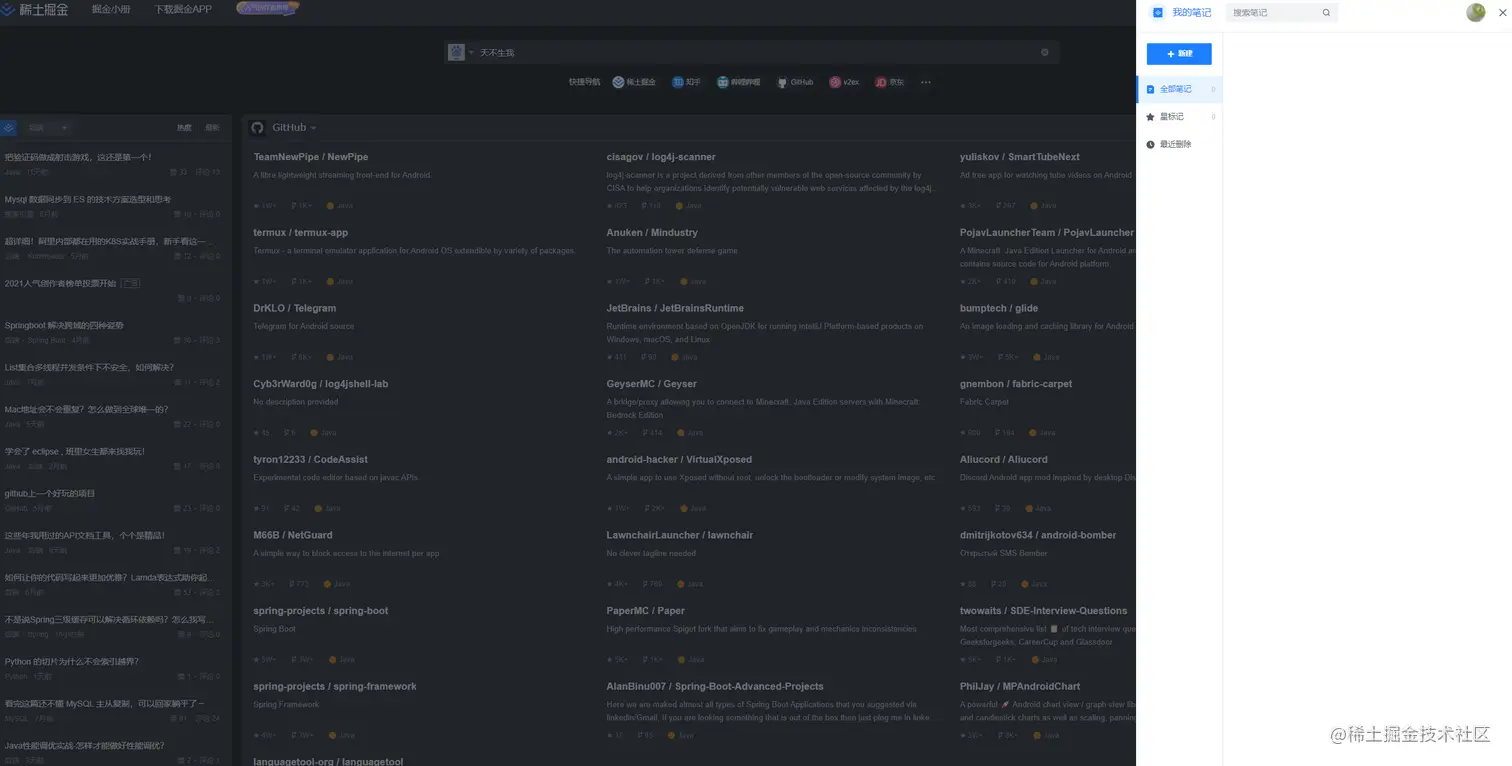1512x766 pixels.
Task: Open android-hacker / VirtualXposed repository
Action: coord(679,460)
